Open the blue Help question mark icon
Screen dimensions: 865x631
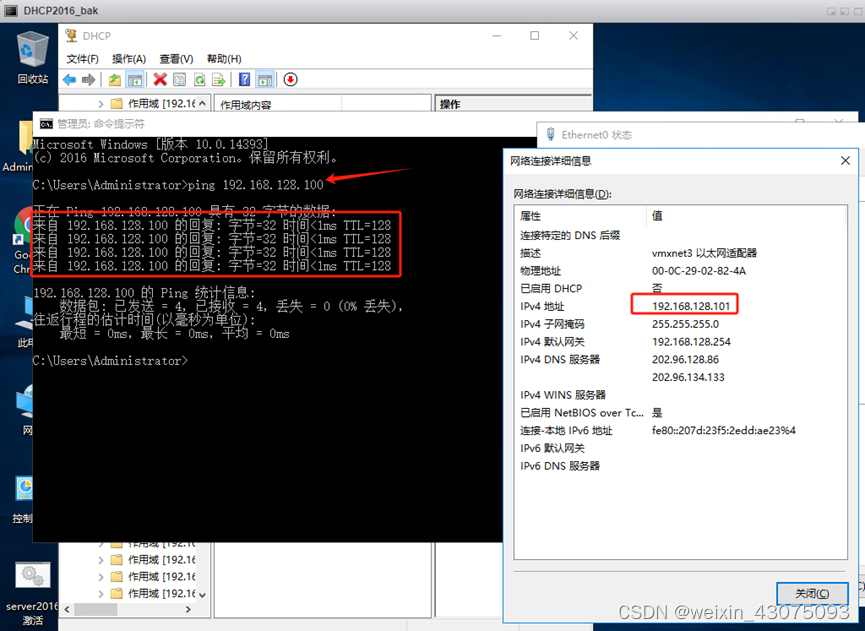point(244,80)
